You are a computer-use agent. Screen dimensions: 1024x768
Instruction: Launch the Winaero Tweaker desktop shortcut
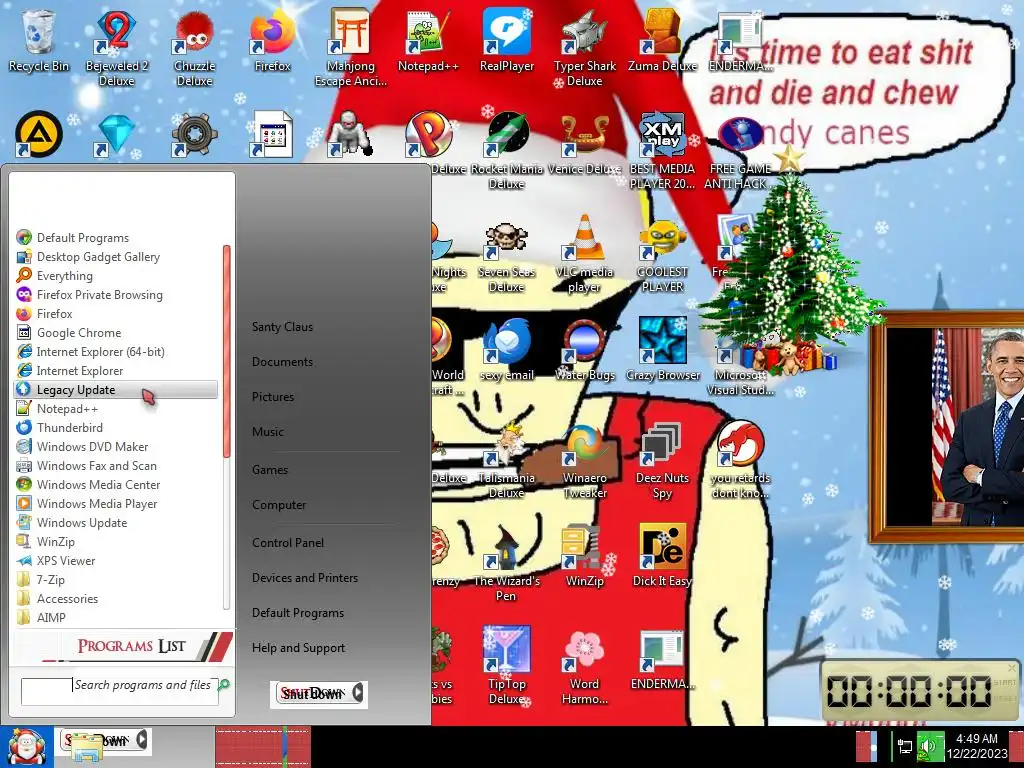coord(584,461)
